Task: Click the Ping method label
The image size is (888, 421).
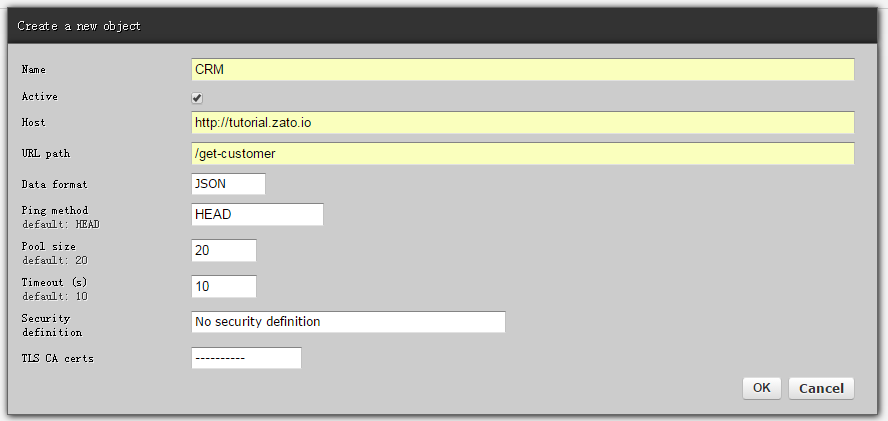Action: click(x=55, y=210)
